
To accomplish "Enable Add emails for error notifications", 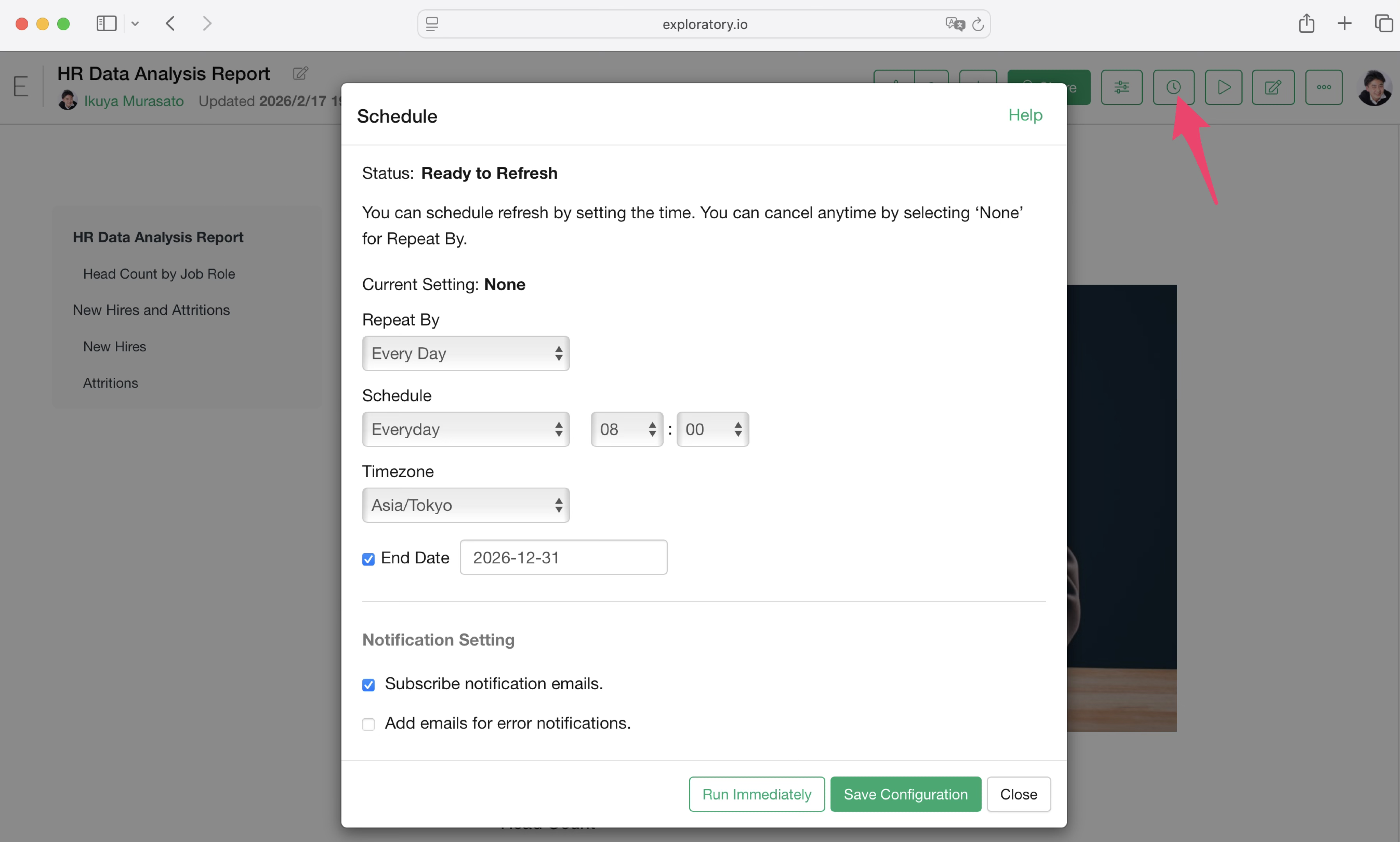I will pos(368,724).
